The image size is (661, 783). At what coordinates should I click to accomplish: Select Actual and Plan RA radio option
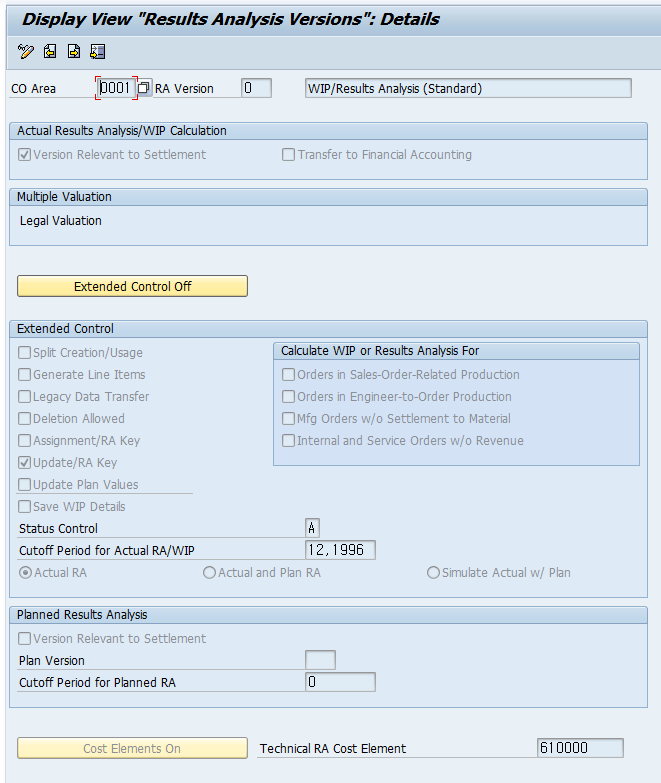[209, 572]
